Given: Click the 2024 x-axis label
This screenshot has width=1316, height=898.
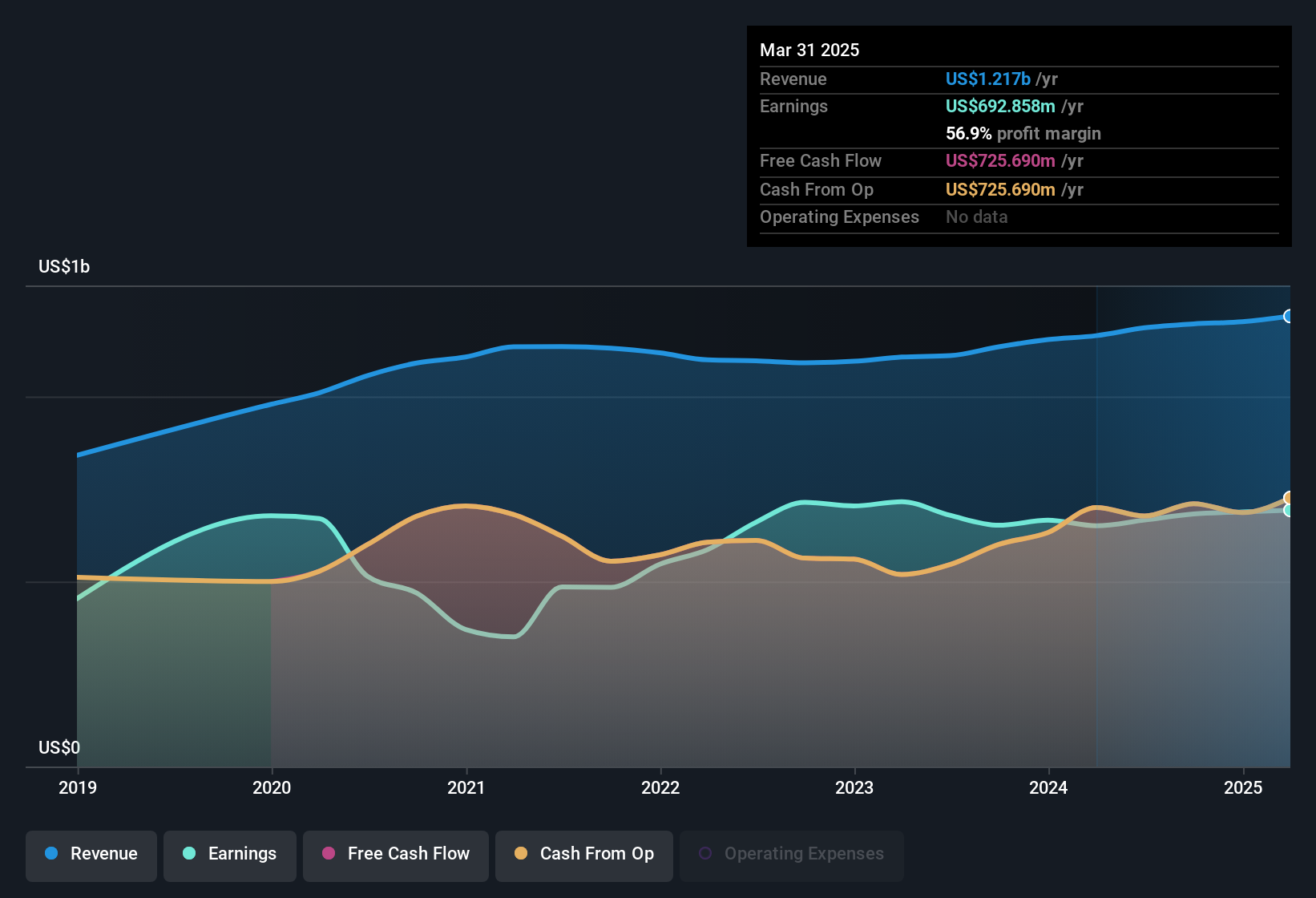Looking at the screenshot, I should (x=1048, y=787).
